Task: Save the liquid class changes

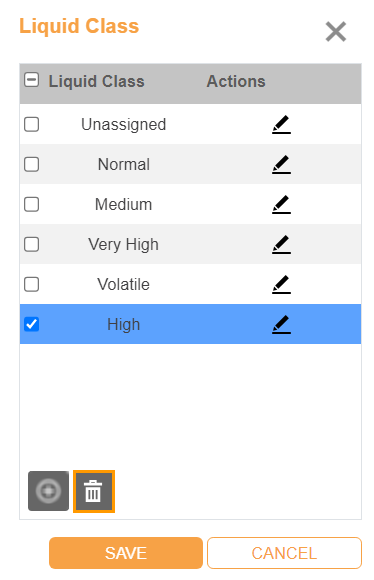Action: pos(126,553)
